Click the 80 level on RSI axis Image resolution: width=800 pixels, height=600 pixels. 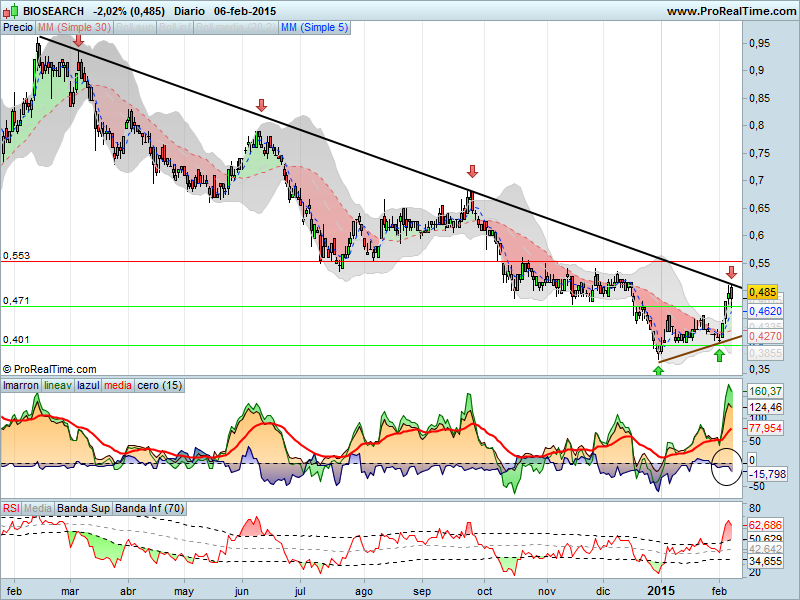(754, 508)
